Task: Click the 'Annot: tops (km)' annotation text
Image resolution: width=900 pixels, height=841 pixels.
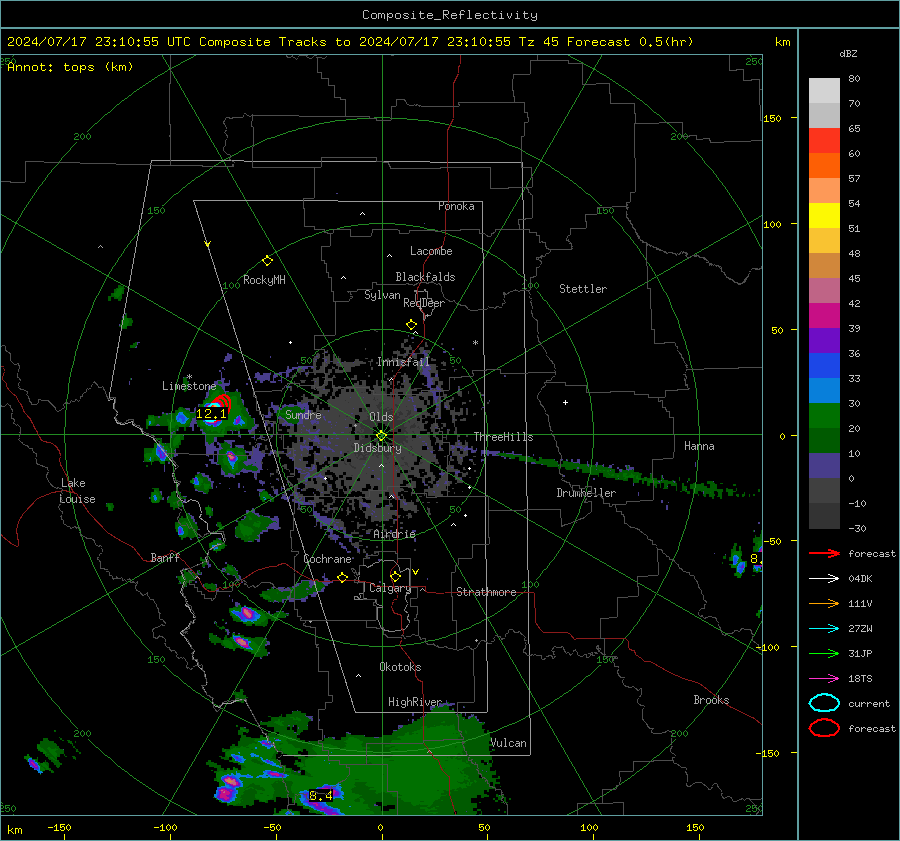Action: tap(70, 67)
